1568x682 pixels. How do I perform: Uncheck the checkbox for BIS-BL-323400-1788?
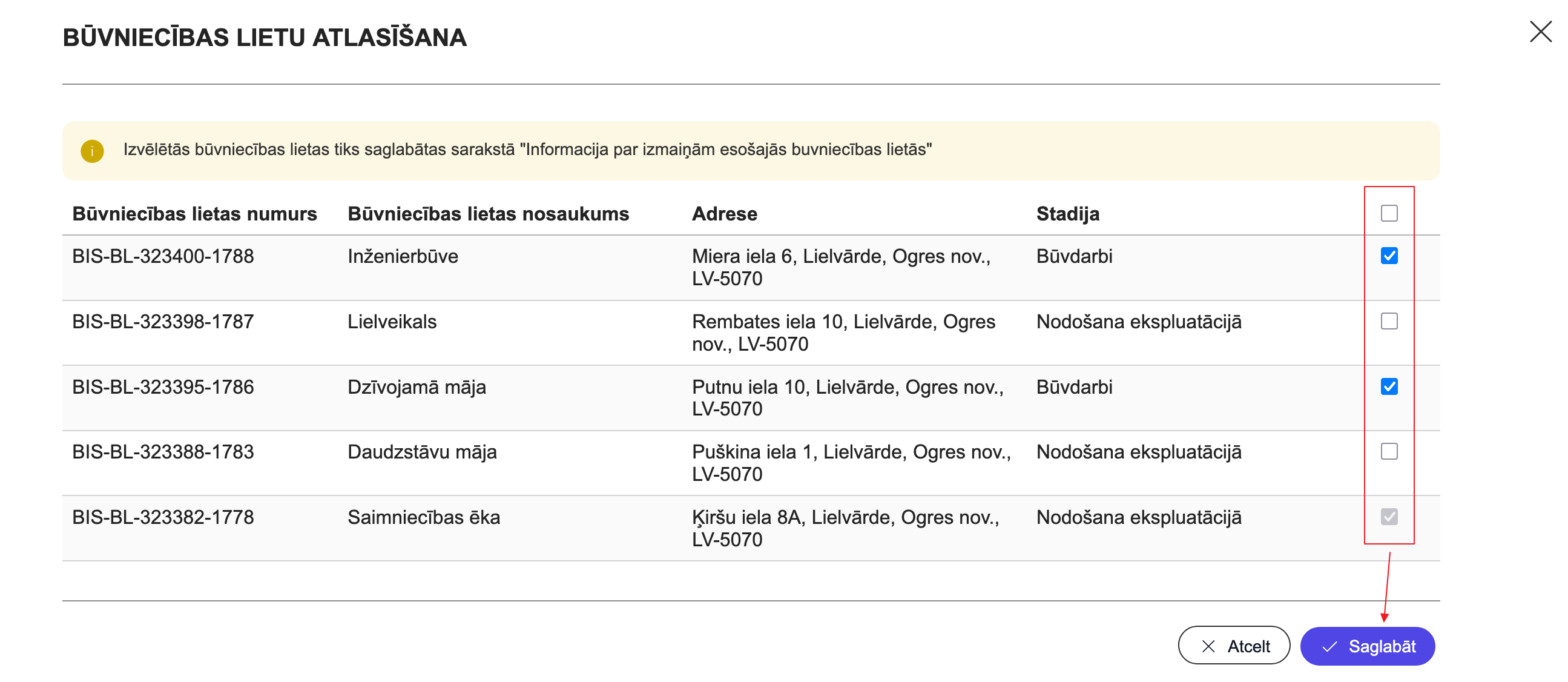point(1388,256)
